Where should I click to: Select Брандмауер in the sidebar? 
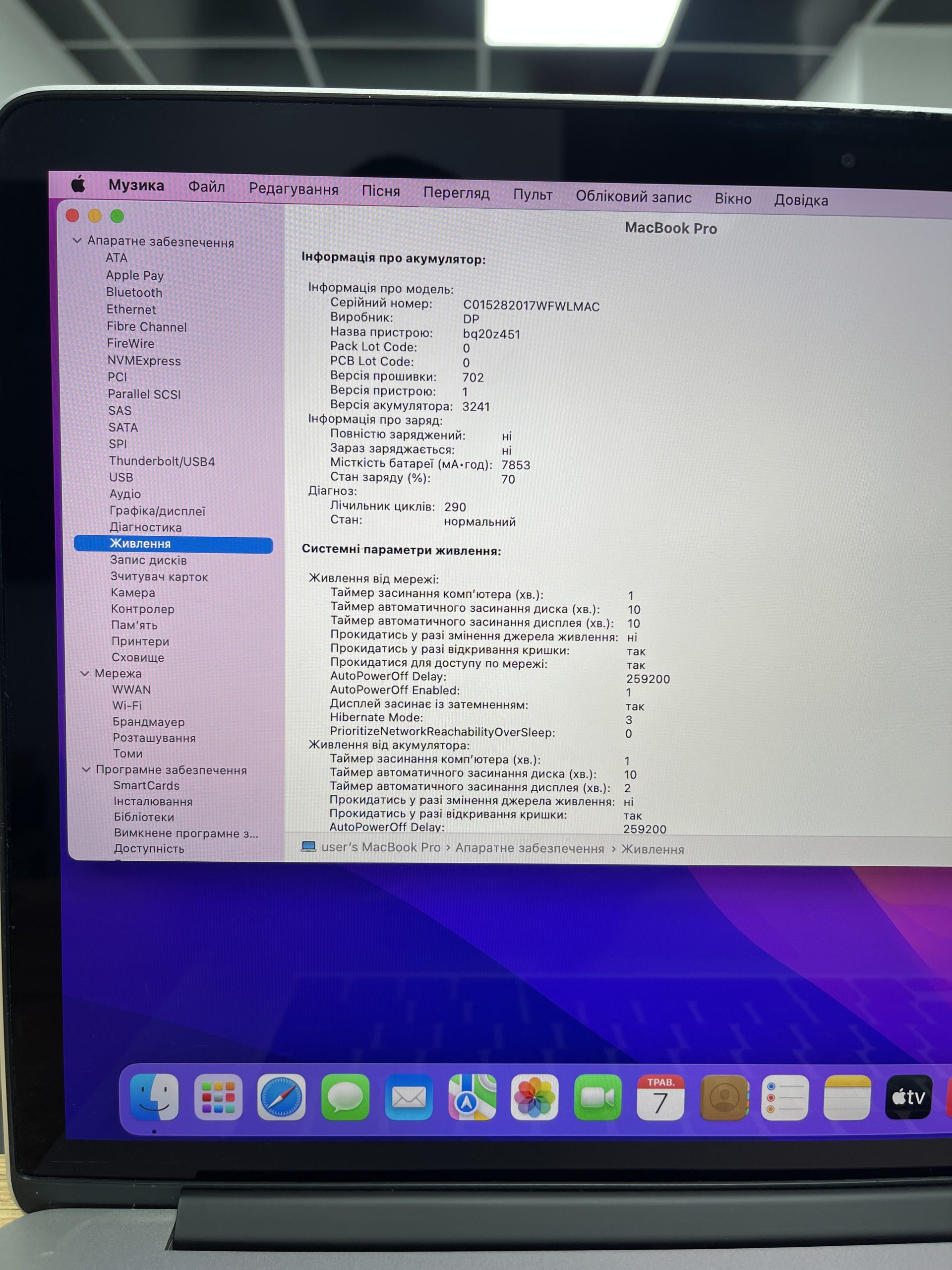tap(149, 722)
